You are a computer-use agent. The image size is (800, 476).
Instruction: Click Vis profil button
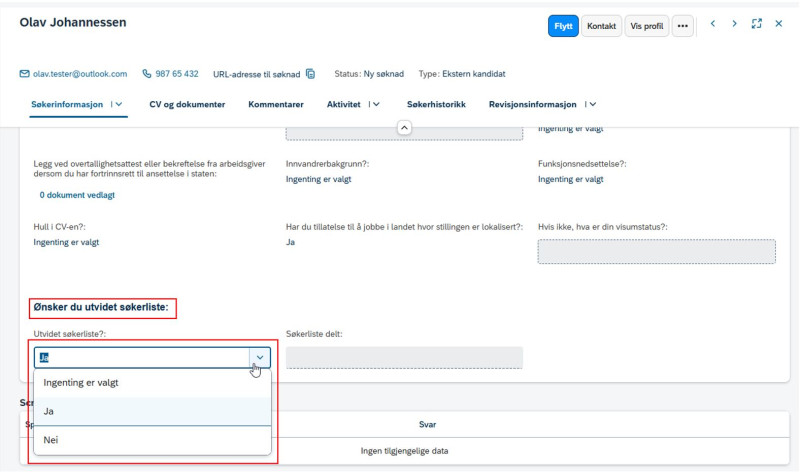pos(646,26)
